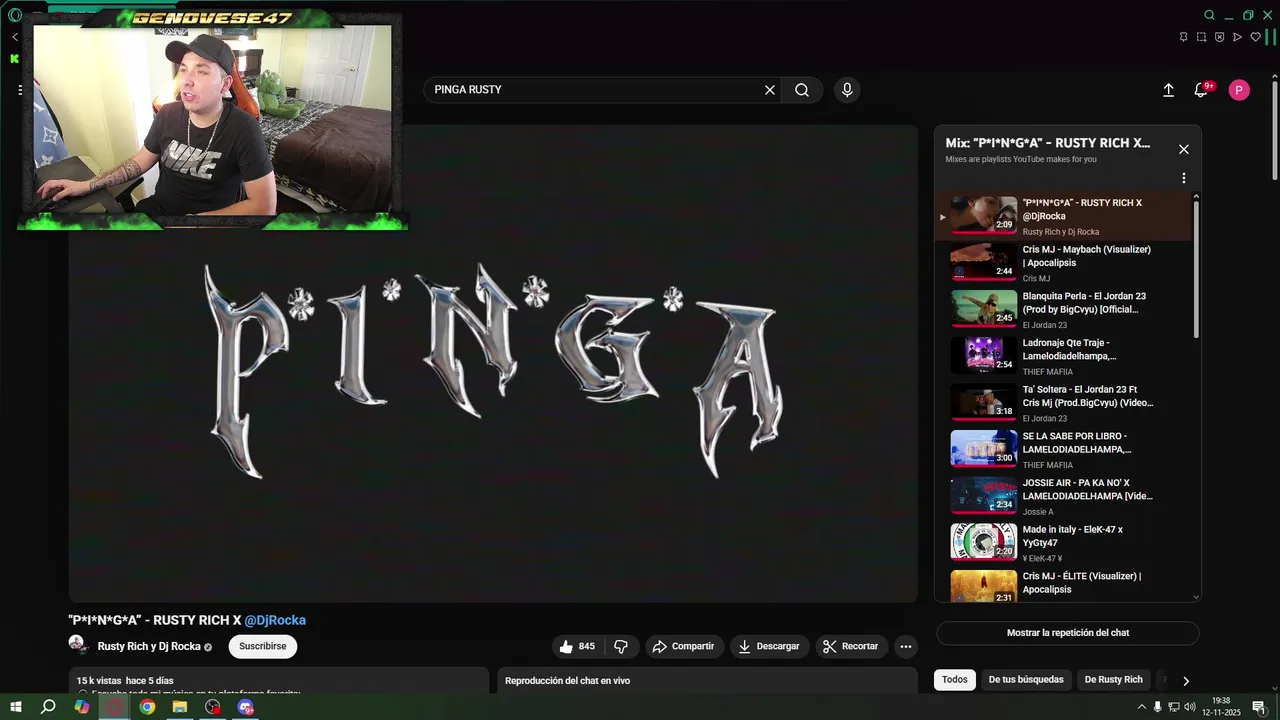1280x720 pixels.
Task: Select JOSSIE AIR - PA KA NO' X item
Action: pyautogui.click(x=1063, y=497)
